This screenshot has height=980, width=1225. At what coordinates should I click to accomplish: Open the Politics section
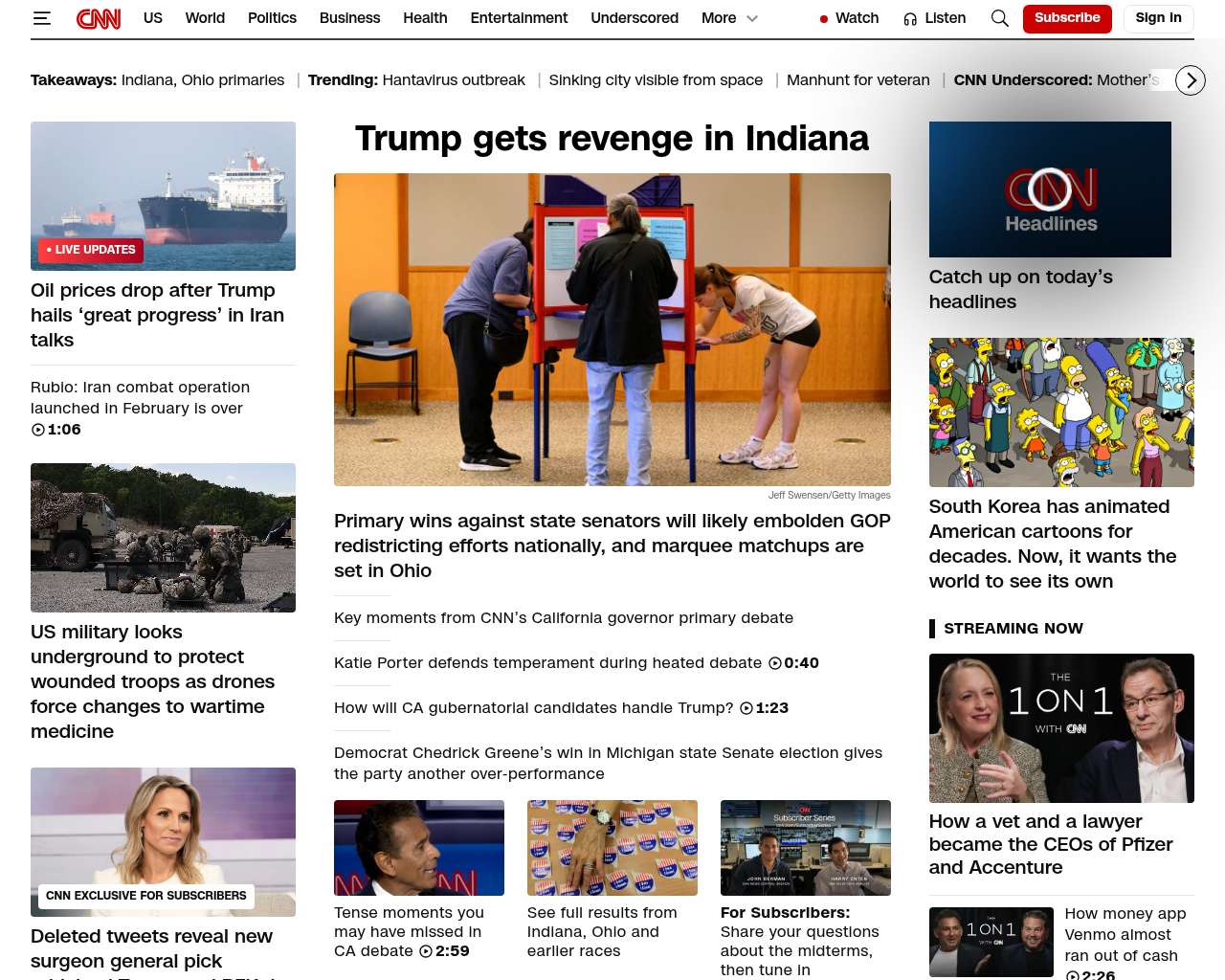[272, 18]
